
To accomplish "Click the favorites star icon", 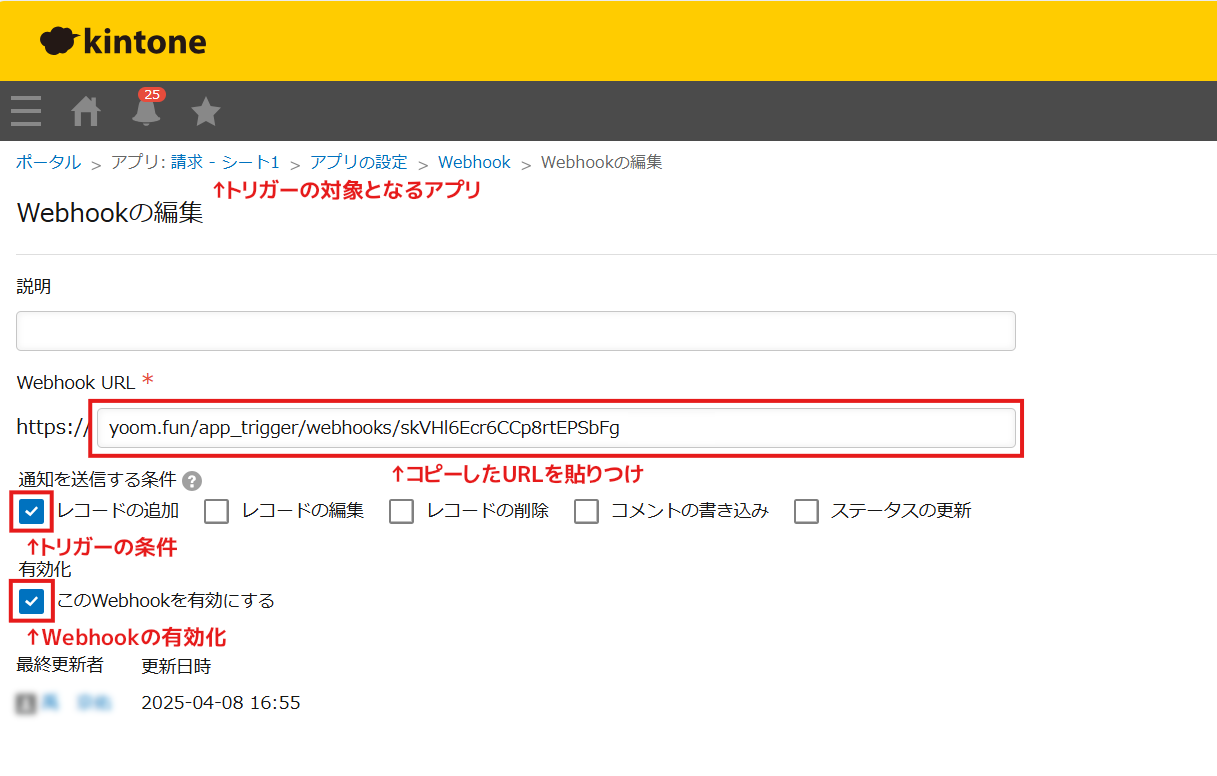I will click(x=206, y=111).
